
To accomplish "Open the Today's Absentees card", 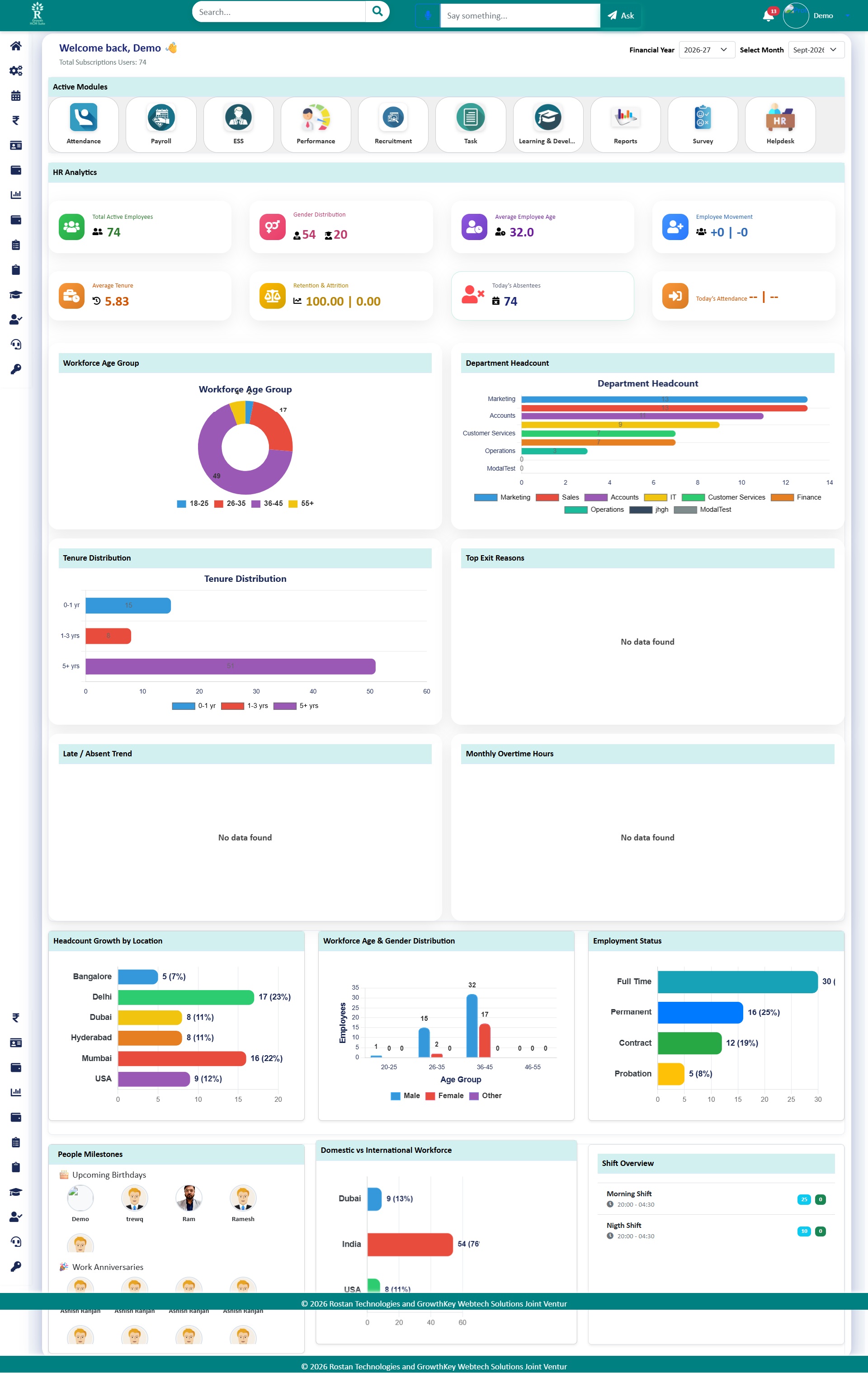I will 542,295.
